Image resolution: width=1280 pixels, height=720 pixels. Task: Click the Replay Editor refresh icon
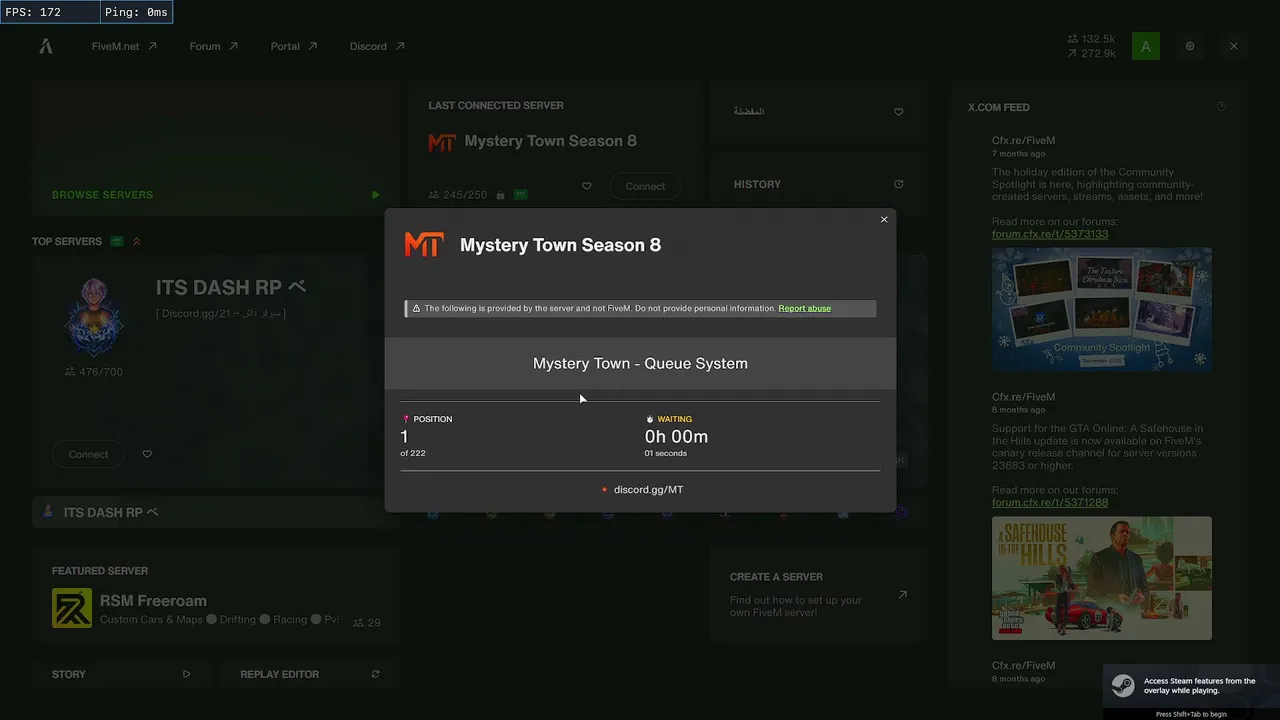(x=375, y=674)
